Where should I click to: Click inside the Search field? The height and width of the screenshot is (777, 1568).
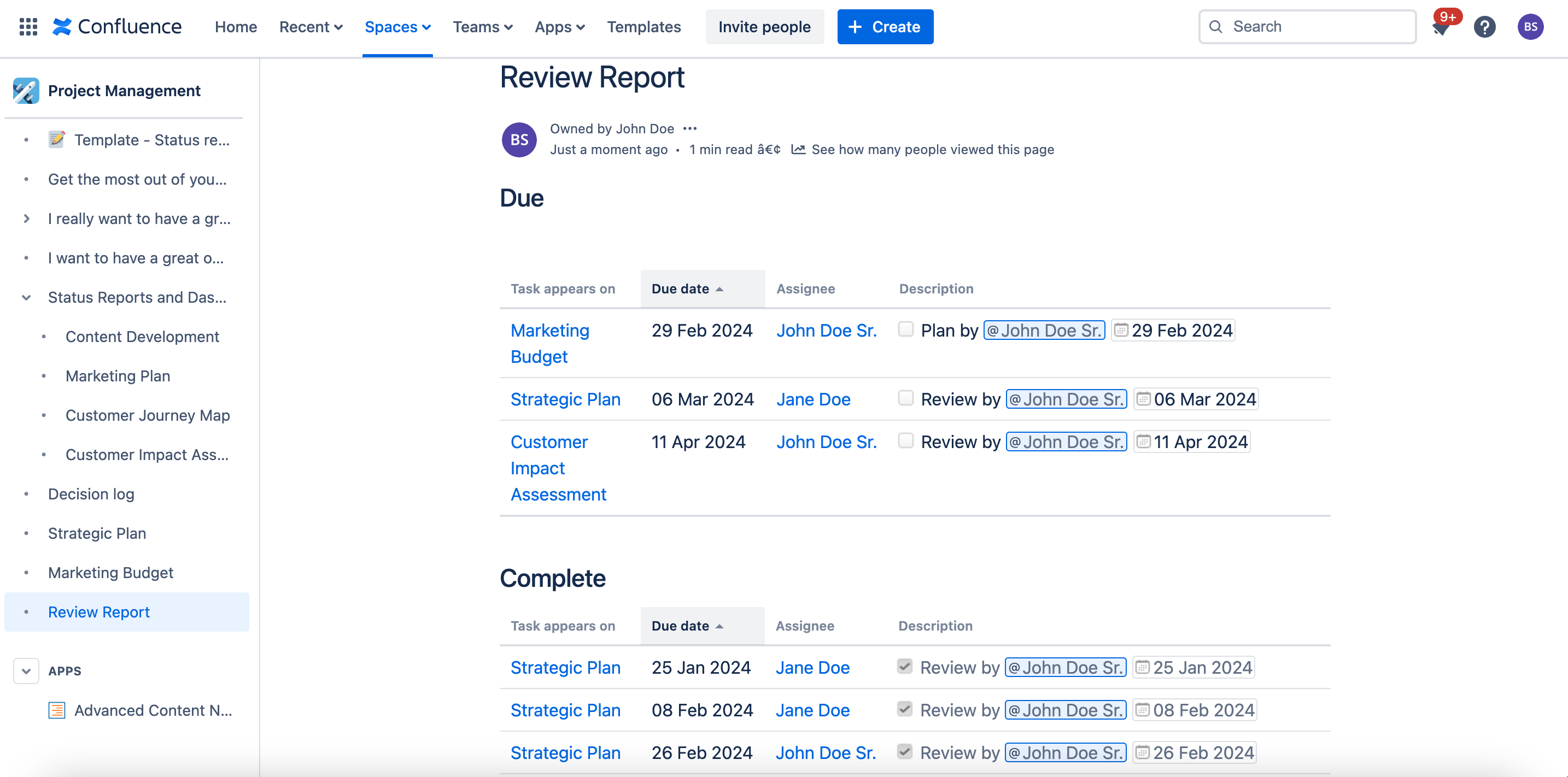click(1307, 27)
